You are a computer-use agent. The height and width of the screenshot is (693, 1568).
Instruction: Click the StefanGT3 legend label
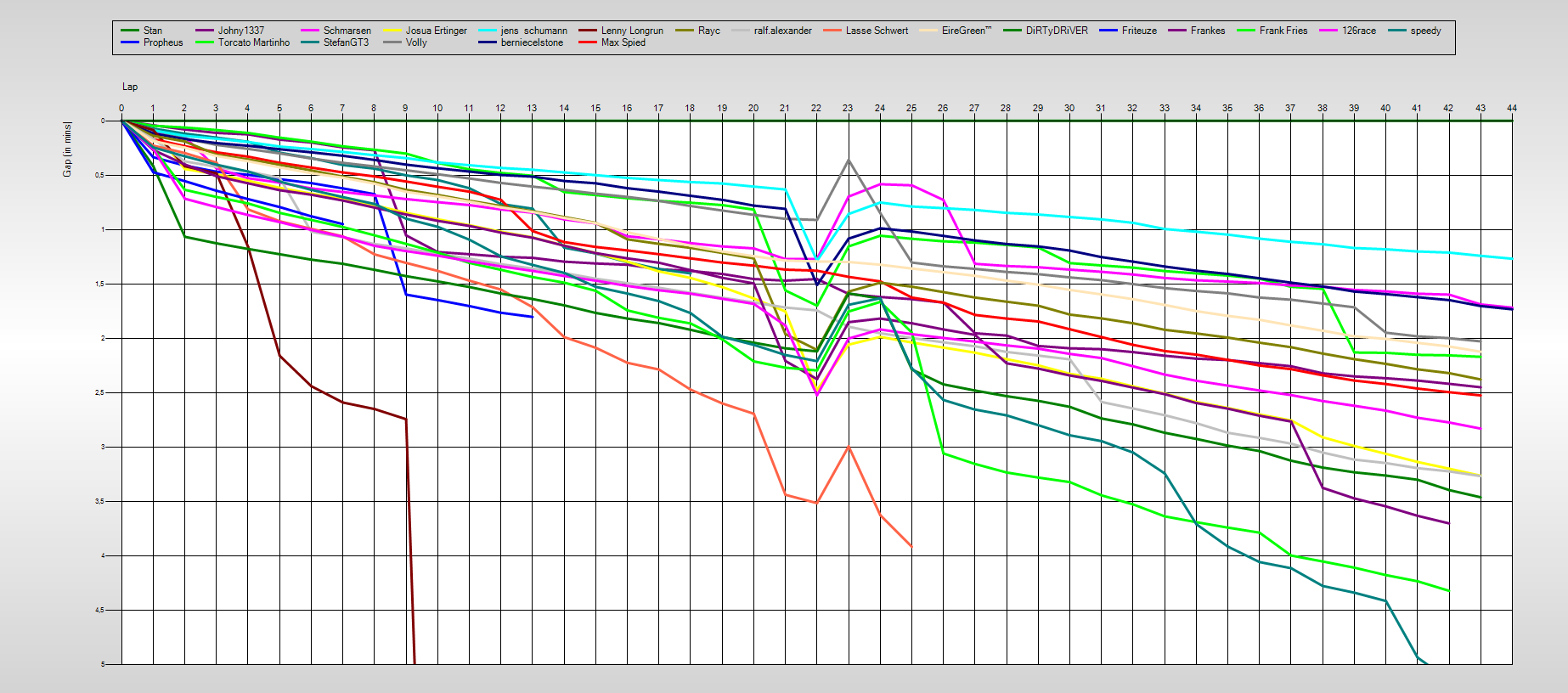347,42
